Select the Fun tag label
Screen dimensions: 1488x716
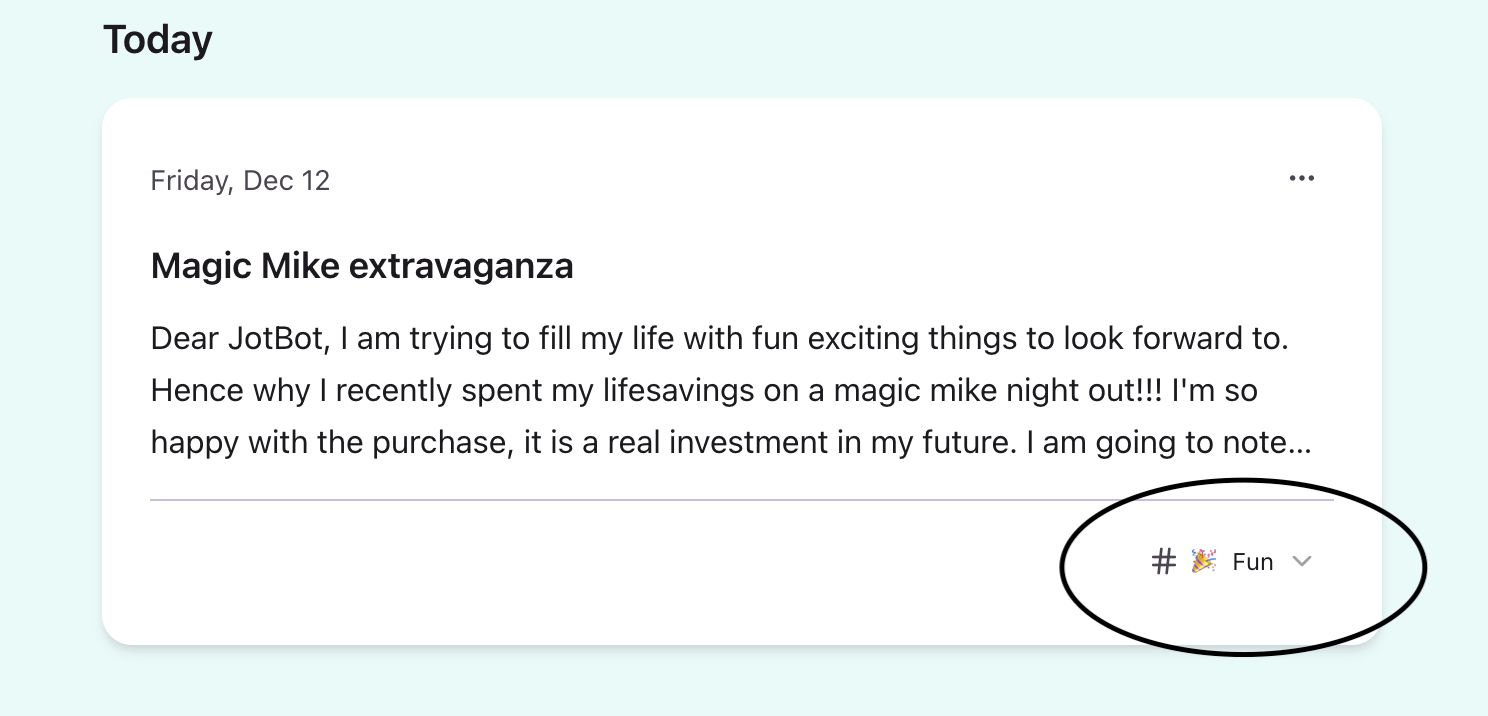1252,562
